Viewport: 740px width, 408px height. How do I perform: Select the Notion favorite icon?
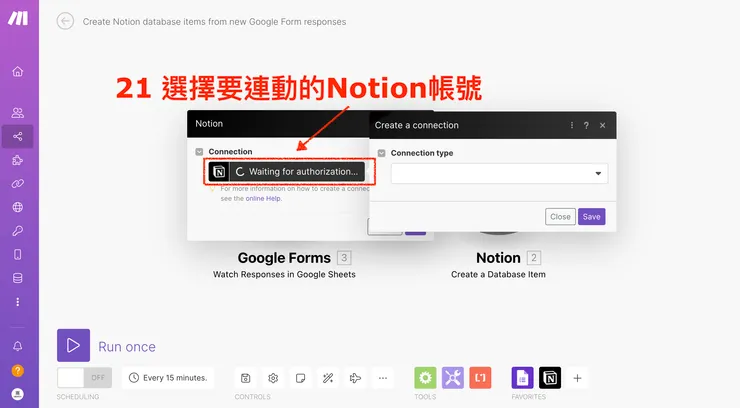[550, 378]
